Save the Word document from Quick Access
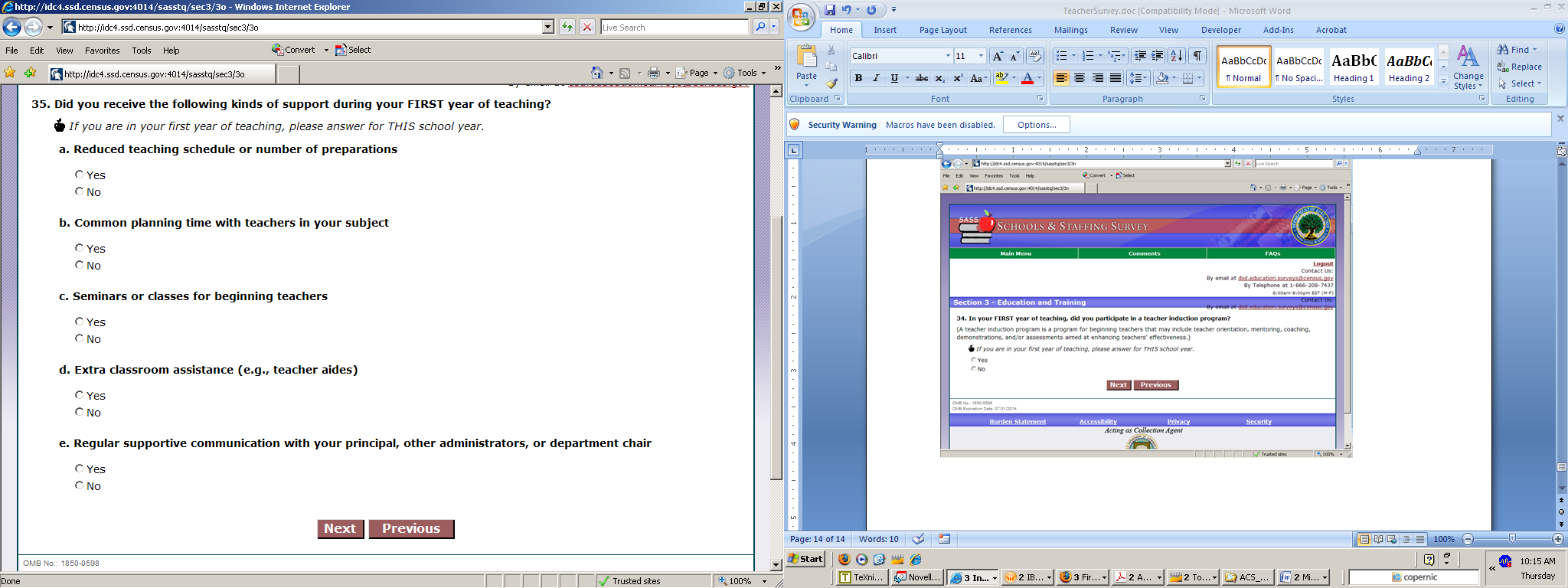 pos(830,10)
